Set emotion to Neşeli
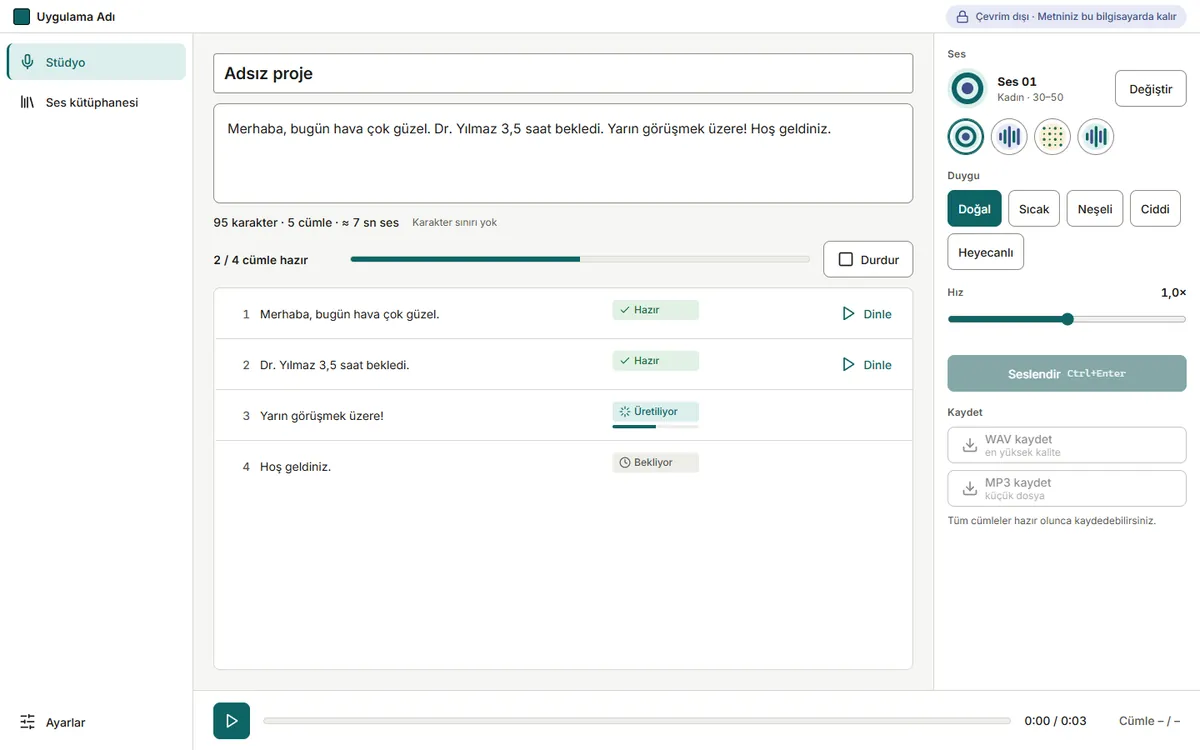 pos(1095,209)
